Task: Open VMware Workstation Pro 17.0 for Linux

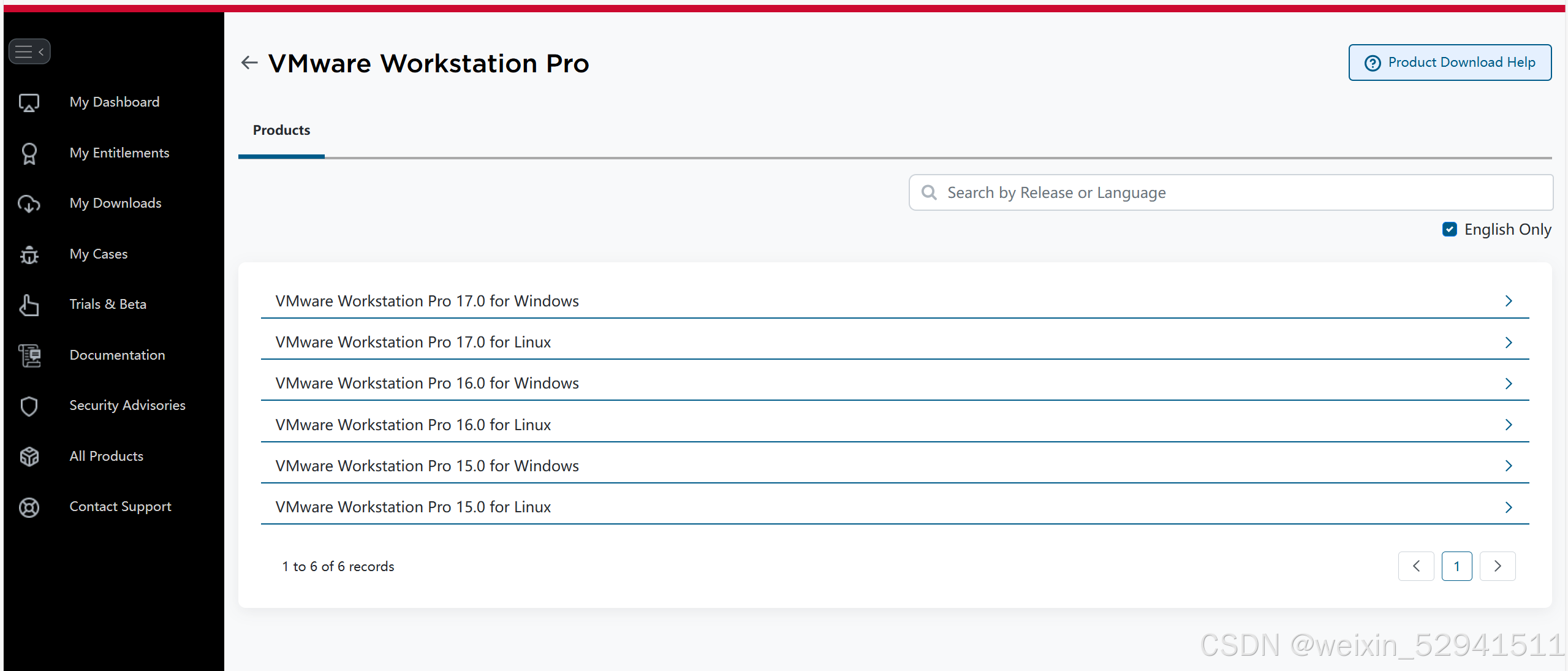Action: coord(413,342)
